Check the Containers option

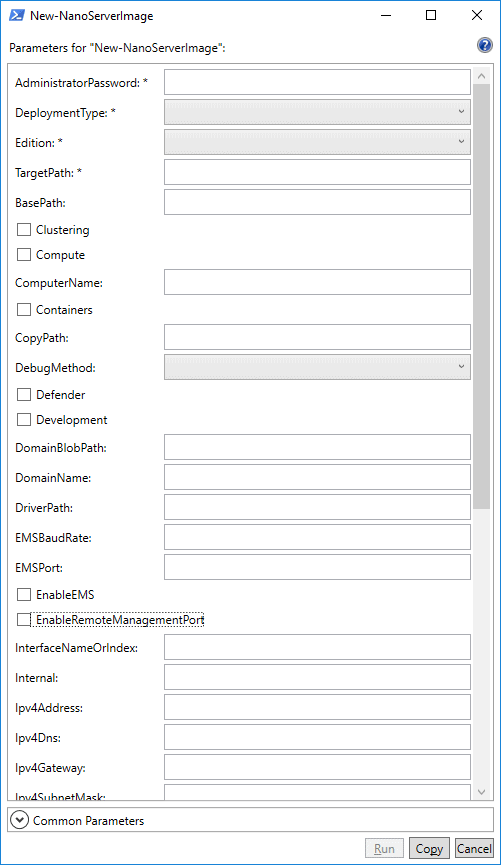[x=24, y=309]
